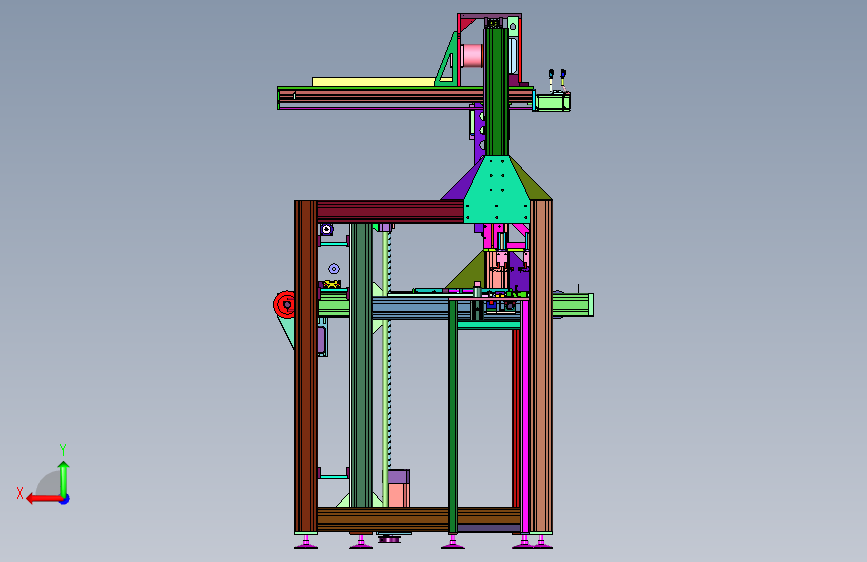Viewport: 867px width, 562px height.
Task: Click the red X axis arrow of the triad
Action: point(43,499)
